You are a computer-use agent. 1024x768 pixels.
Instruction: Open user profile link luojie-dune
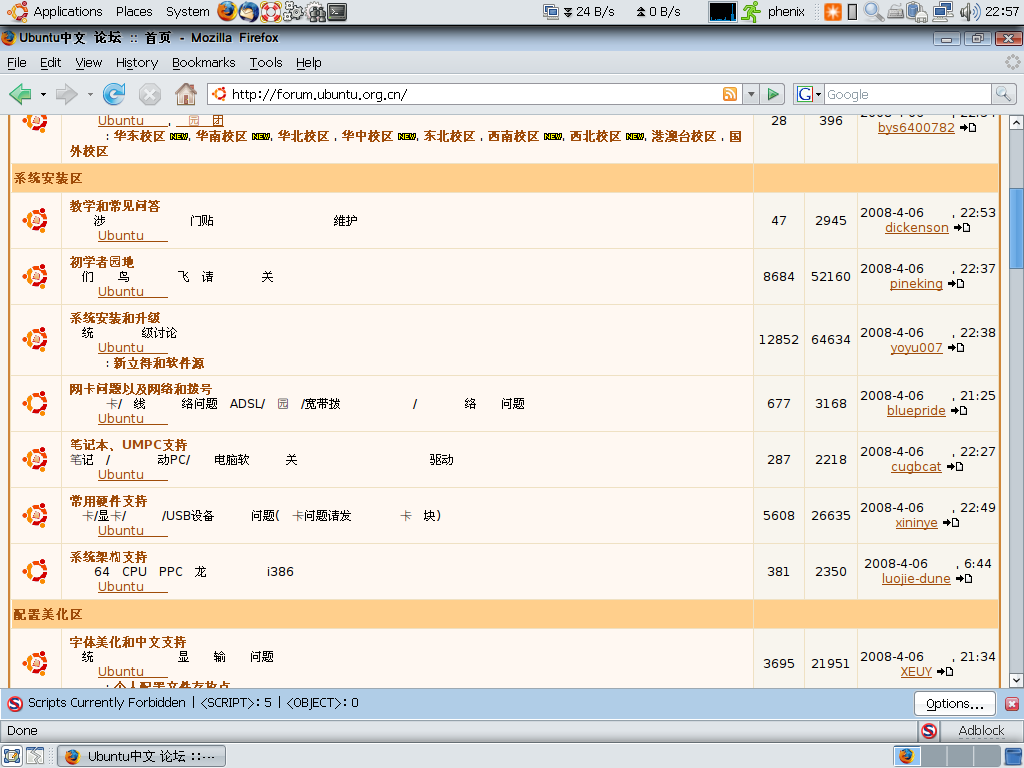[916, 579]
